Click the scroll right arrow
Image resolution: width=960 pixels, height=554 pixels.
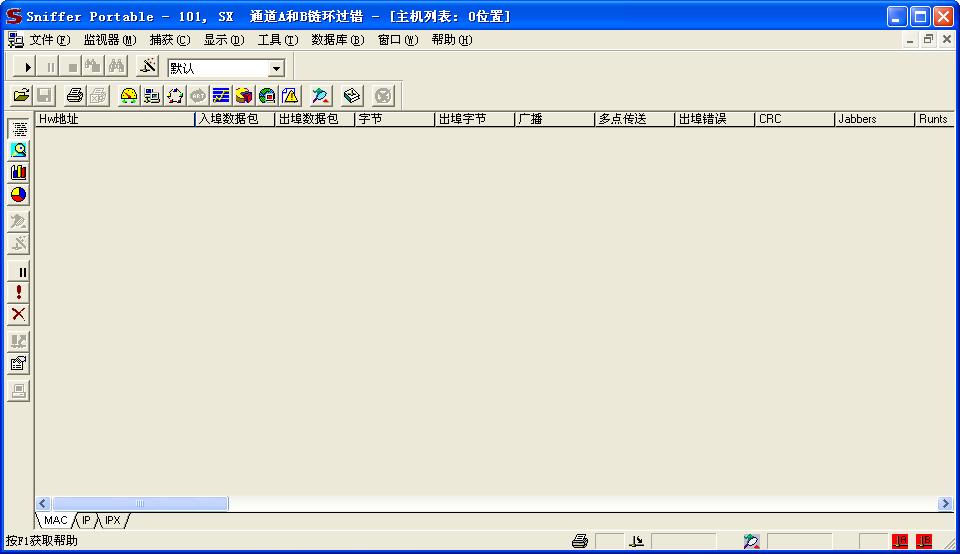click(x=945, y=503)
